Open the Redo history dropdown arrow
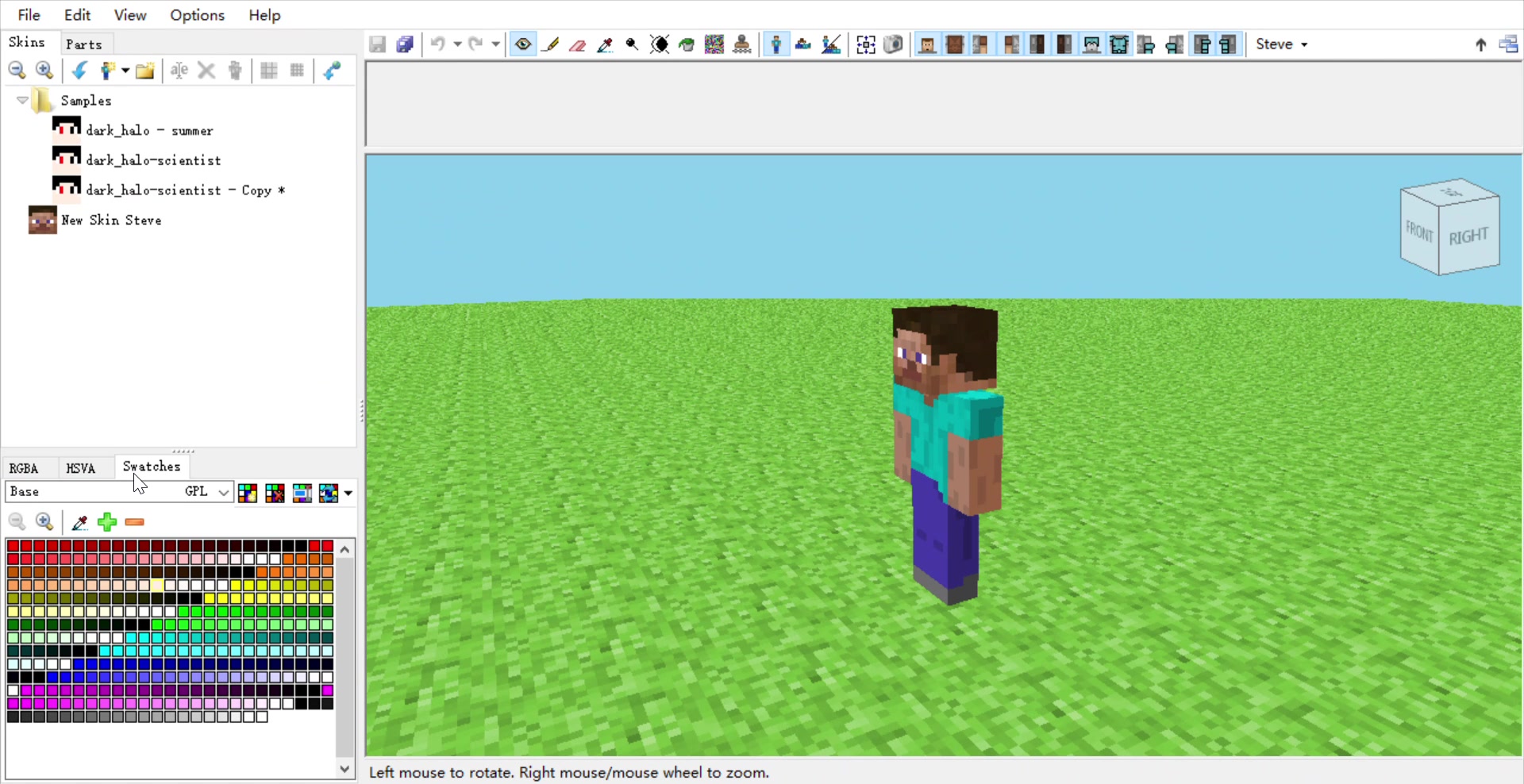 click(495, 44)
